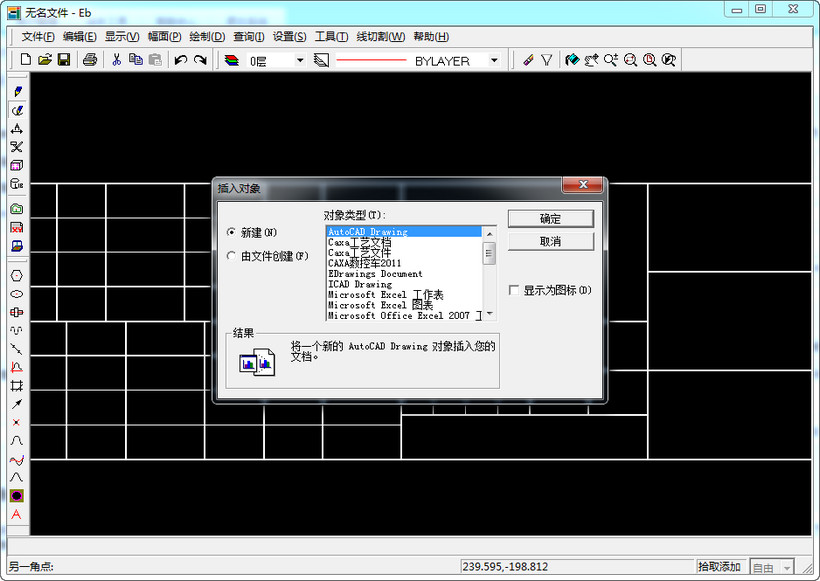Select the hexagon polygon tool
The width and height of the screenshot is (820, 581).
click(17, 276)
